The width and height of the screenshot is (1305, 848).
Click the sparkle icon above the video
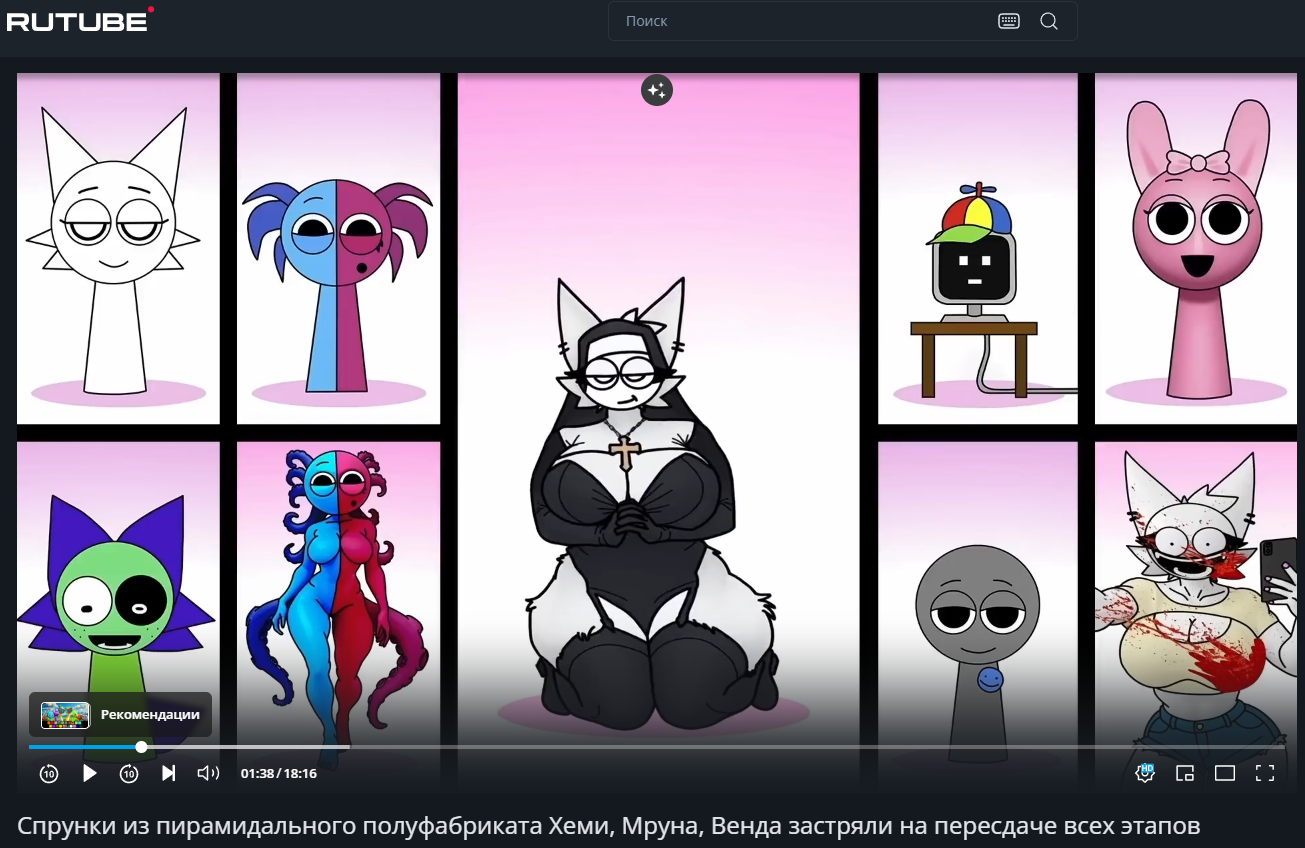(x=657, y=90)
